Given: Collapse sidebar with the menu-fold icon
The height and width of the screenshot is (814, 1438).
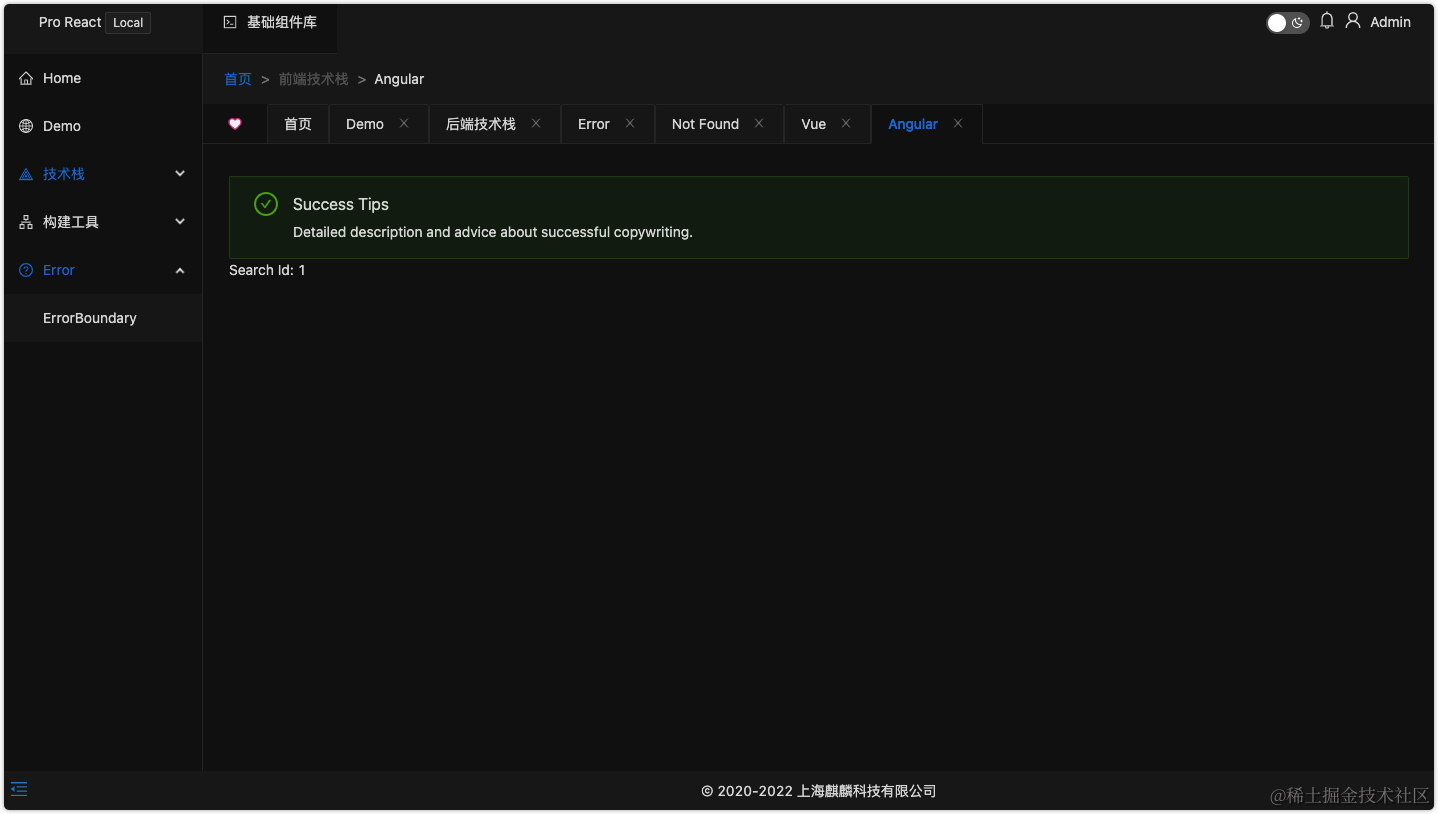Looking at the screenshot, I should click(19, 789).
